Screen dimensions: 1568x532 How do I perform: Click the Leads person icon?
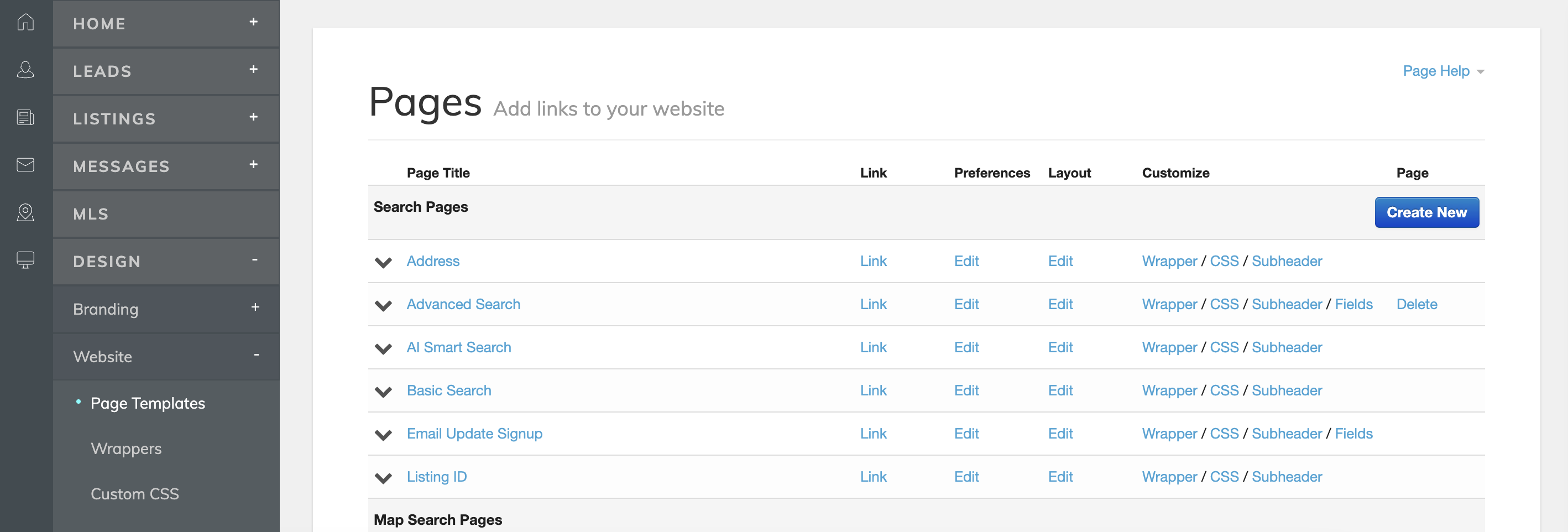click(25, 70)
